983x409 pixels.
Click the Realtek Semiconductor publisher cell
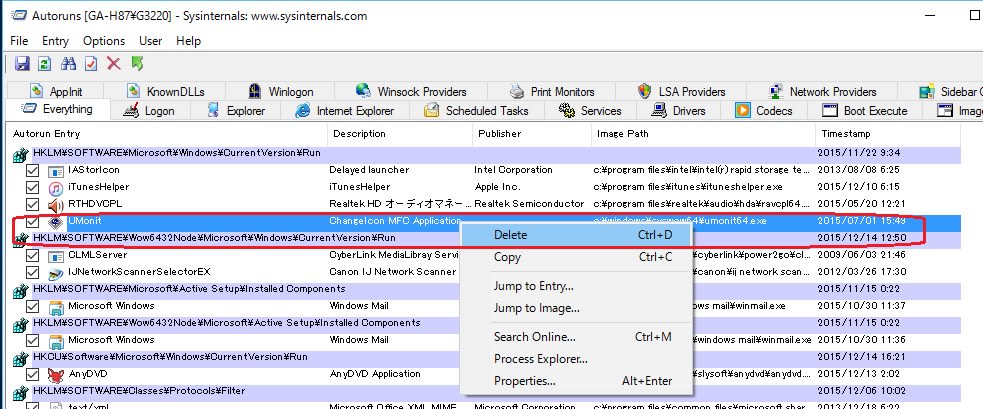tap(529, 204)
